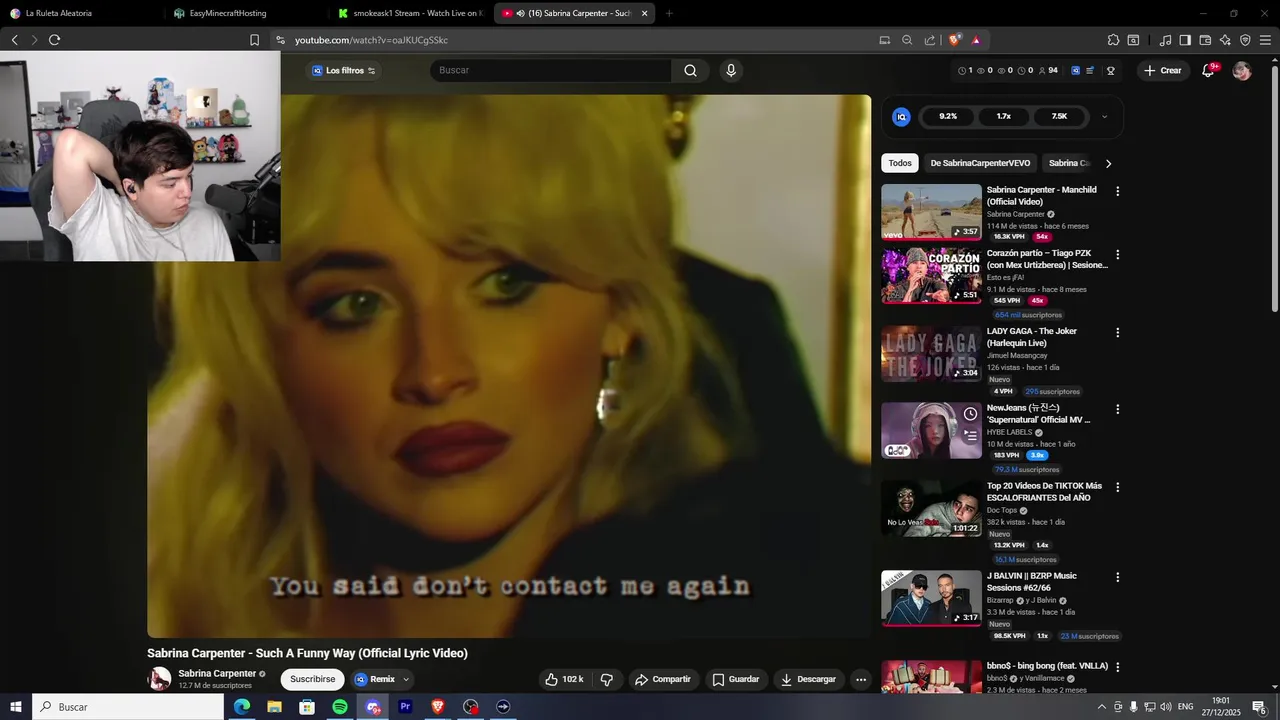1280x720 pixels.
Task: Switch to La Ruleta Aleatoria browser tab
Action: pyautogui.click(x=80, y=13)
